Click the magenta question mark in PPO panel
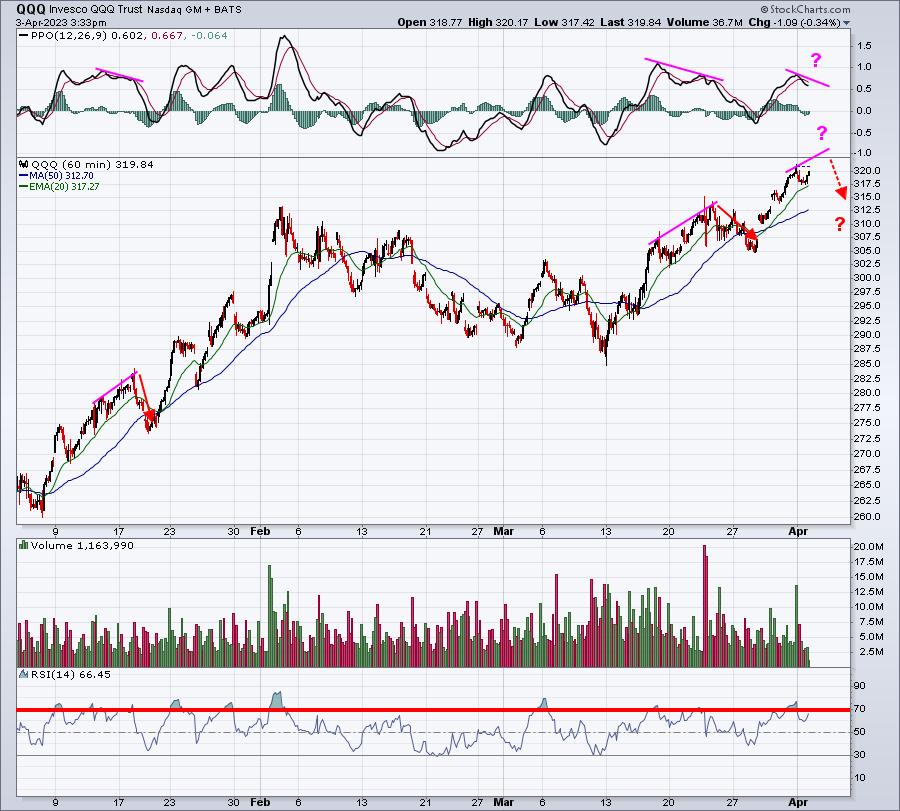Image resolution: width=900 pixels, height=811 pixels. pyautogui.click(x=816, y=60)
